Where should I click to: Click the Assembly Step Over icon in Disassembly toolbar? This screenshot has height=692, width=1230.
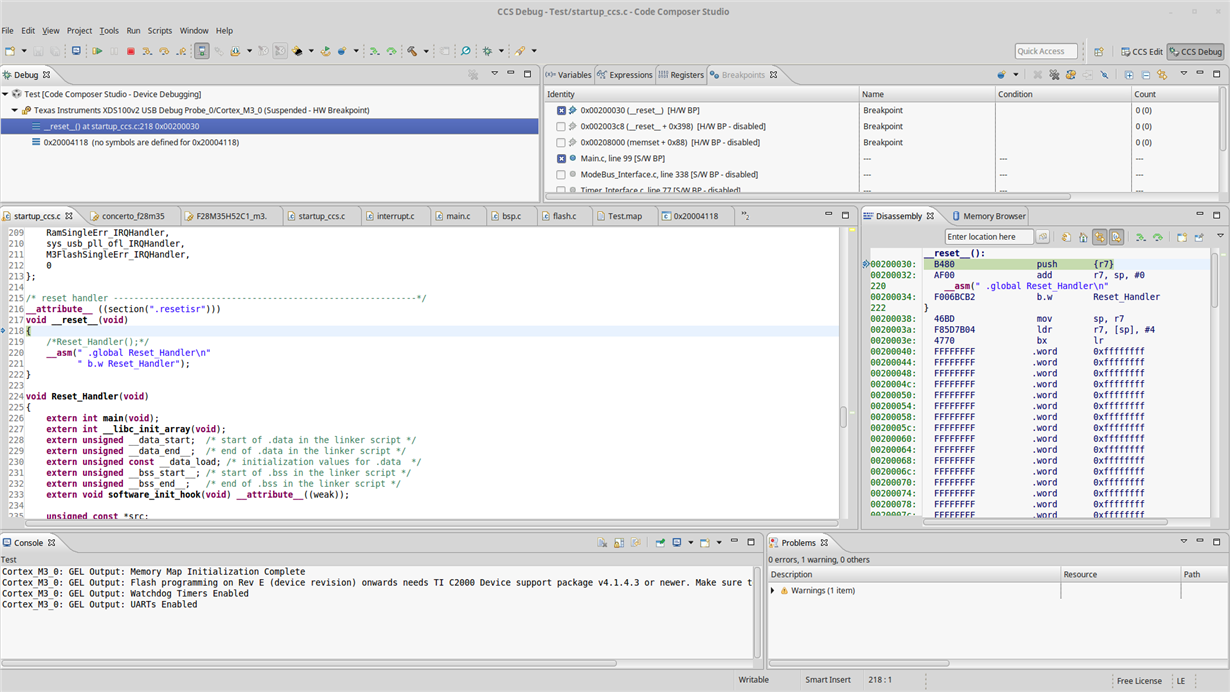(1157, 237)
